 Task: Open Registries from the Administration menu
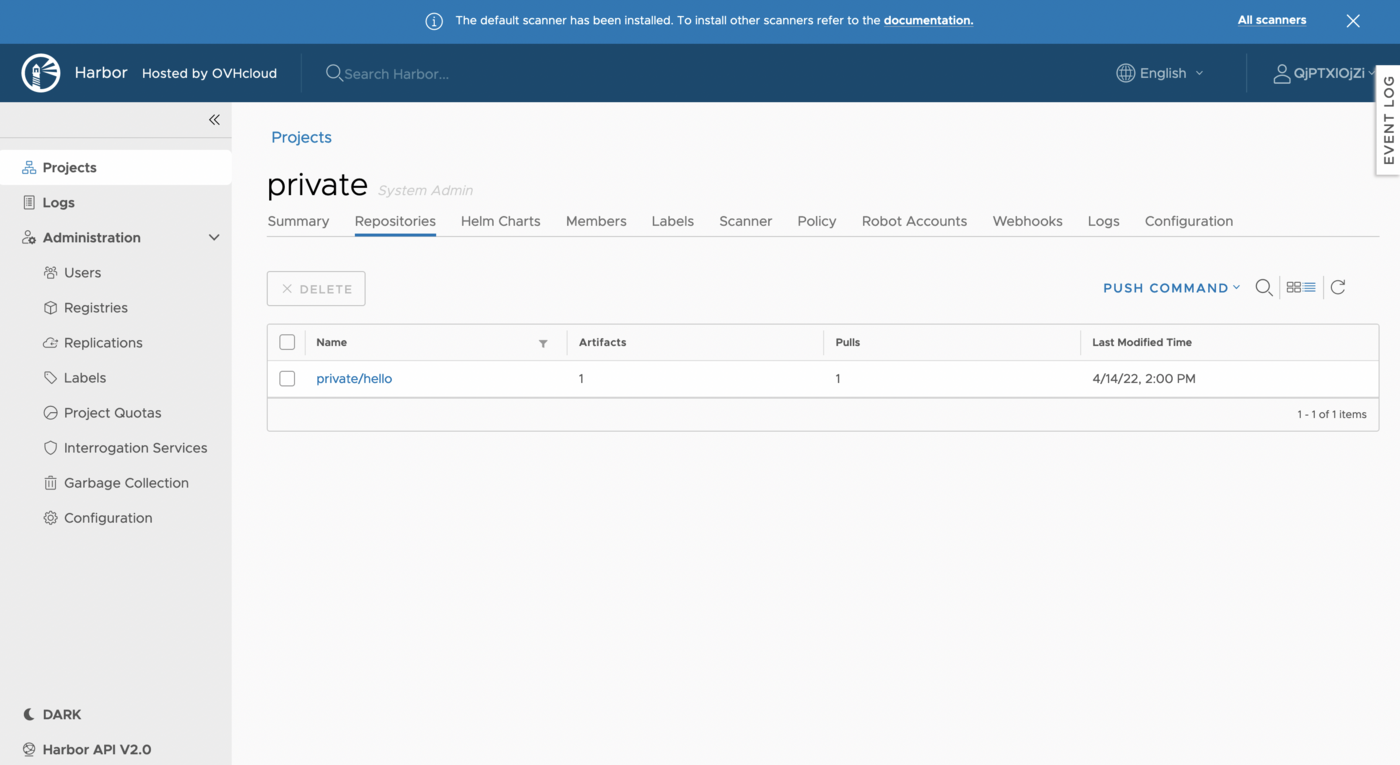tap(95, 307)
